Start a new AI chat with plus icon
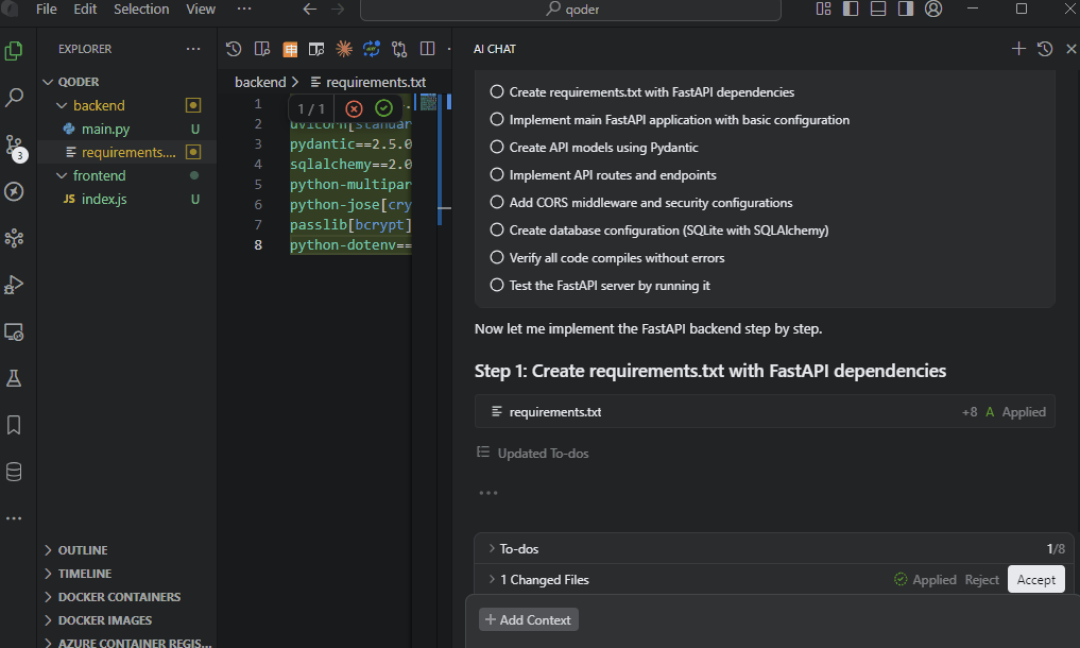Viewport: 1080px width, 648px height. (x=1019, y=49)
